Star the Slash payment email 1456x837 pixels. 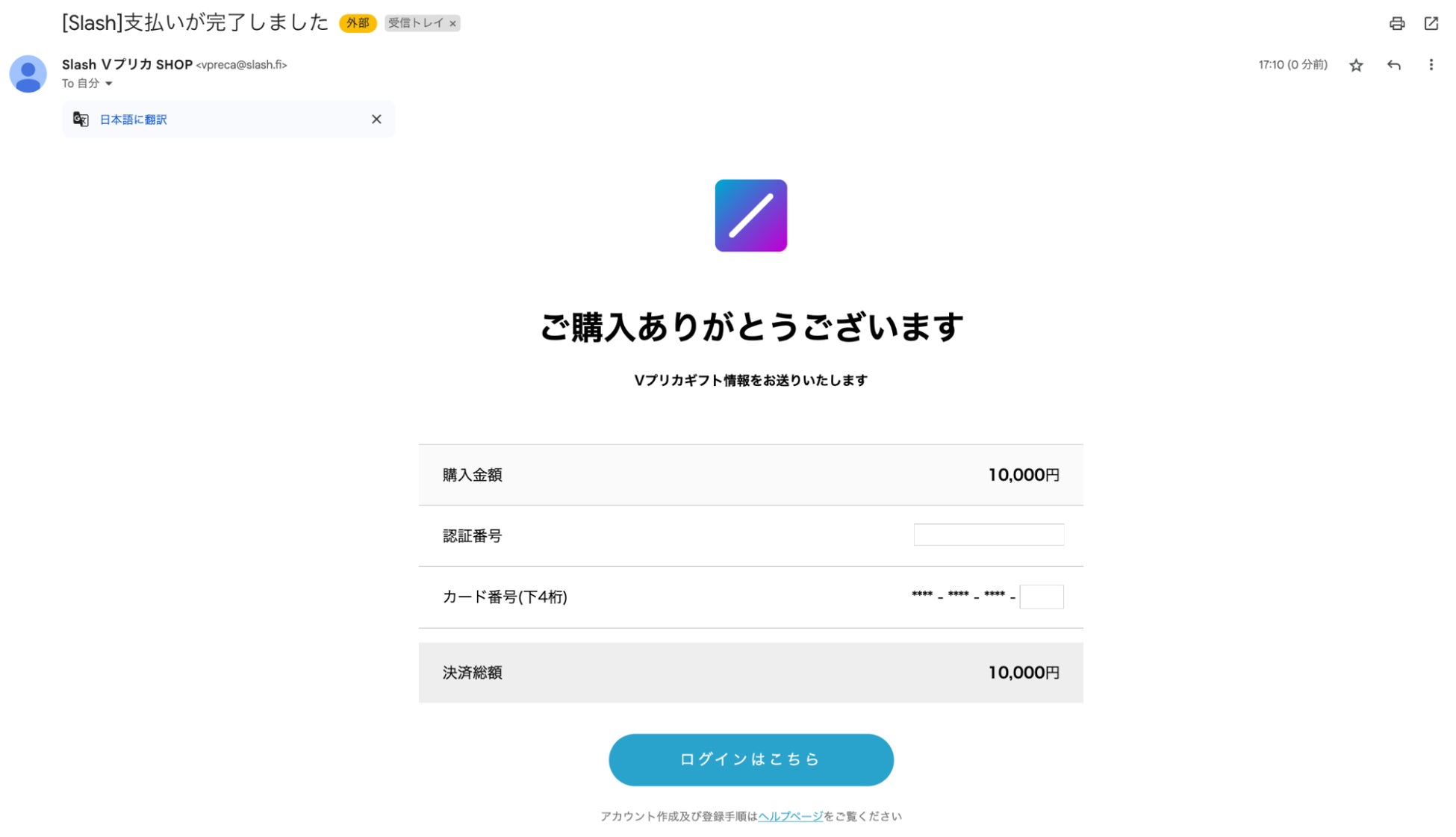click(x=1356, y=66)
